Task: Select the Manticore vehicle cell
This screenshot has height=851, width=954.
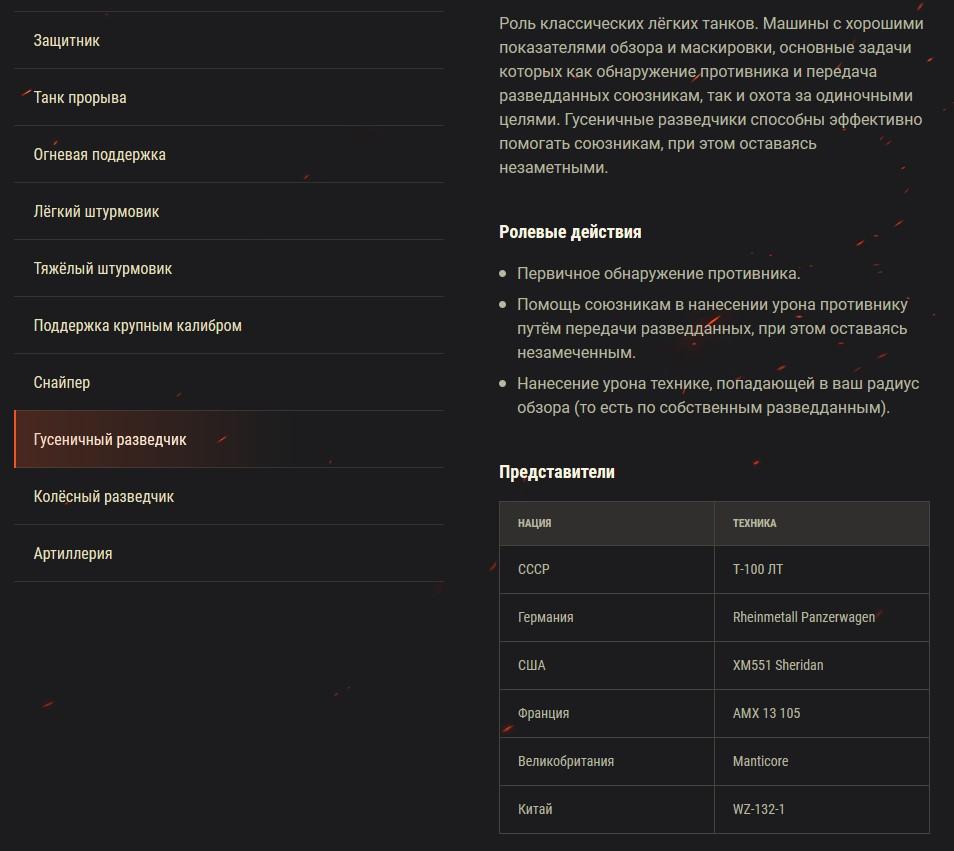Action: point(760,761)
